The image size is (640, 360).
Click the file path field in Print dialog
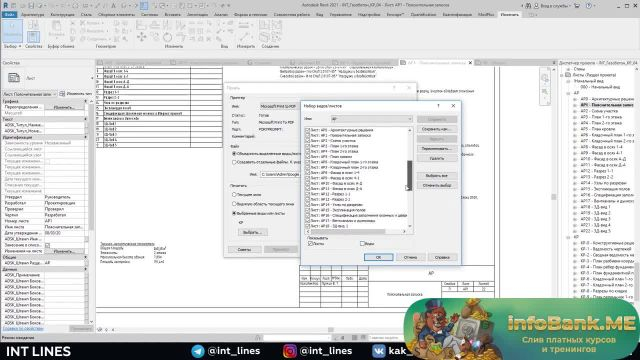pos(280,174)
